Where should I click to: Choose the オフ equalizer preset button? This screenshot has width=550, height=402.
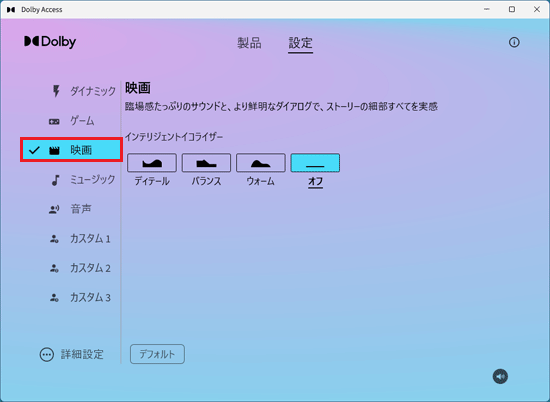tap(315, 162)
